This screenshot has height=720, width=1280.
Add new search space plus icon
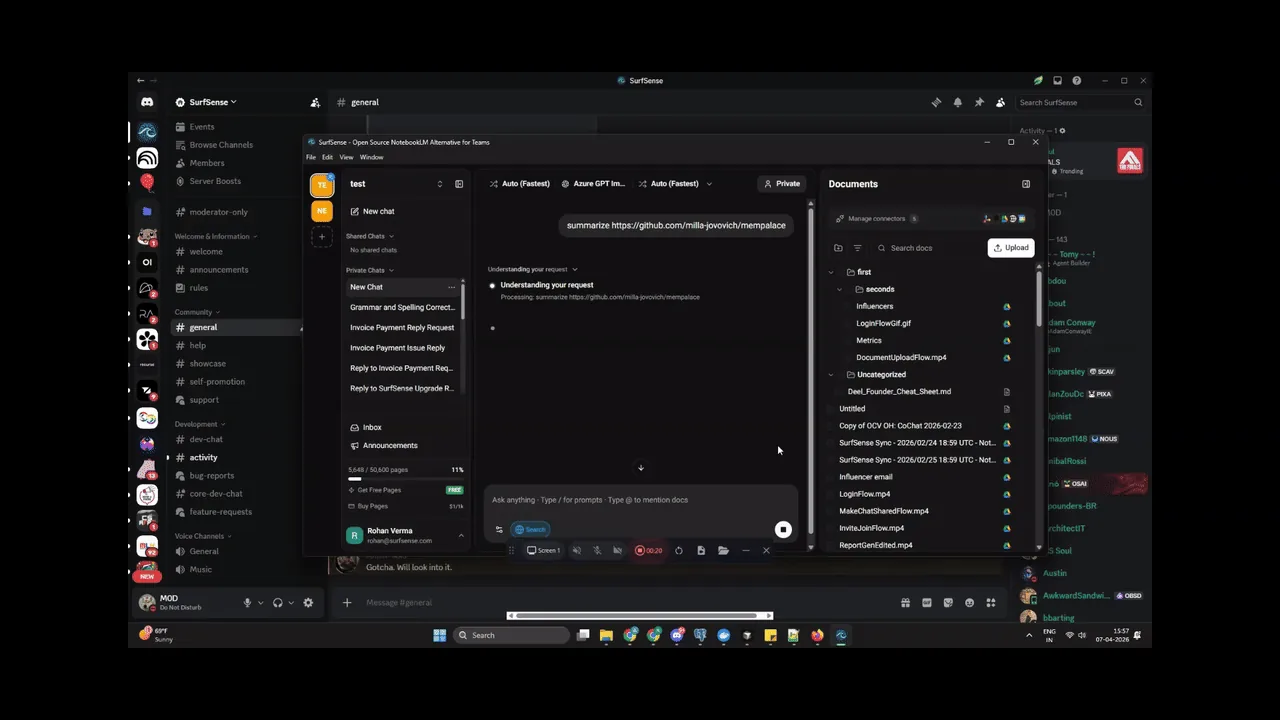tap(321, 237)
